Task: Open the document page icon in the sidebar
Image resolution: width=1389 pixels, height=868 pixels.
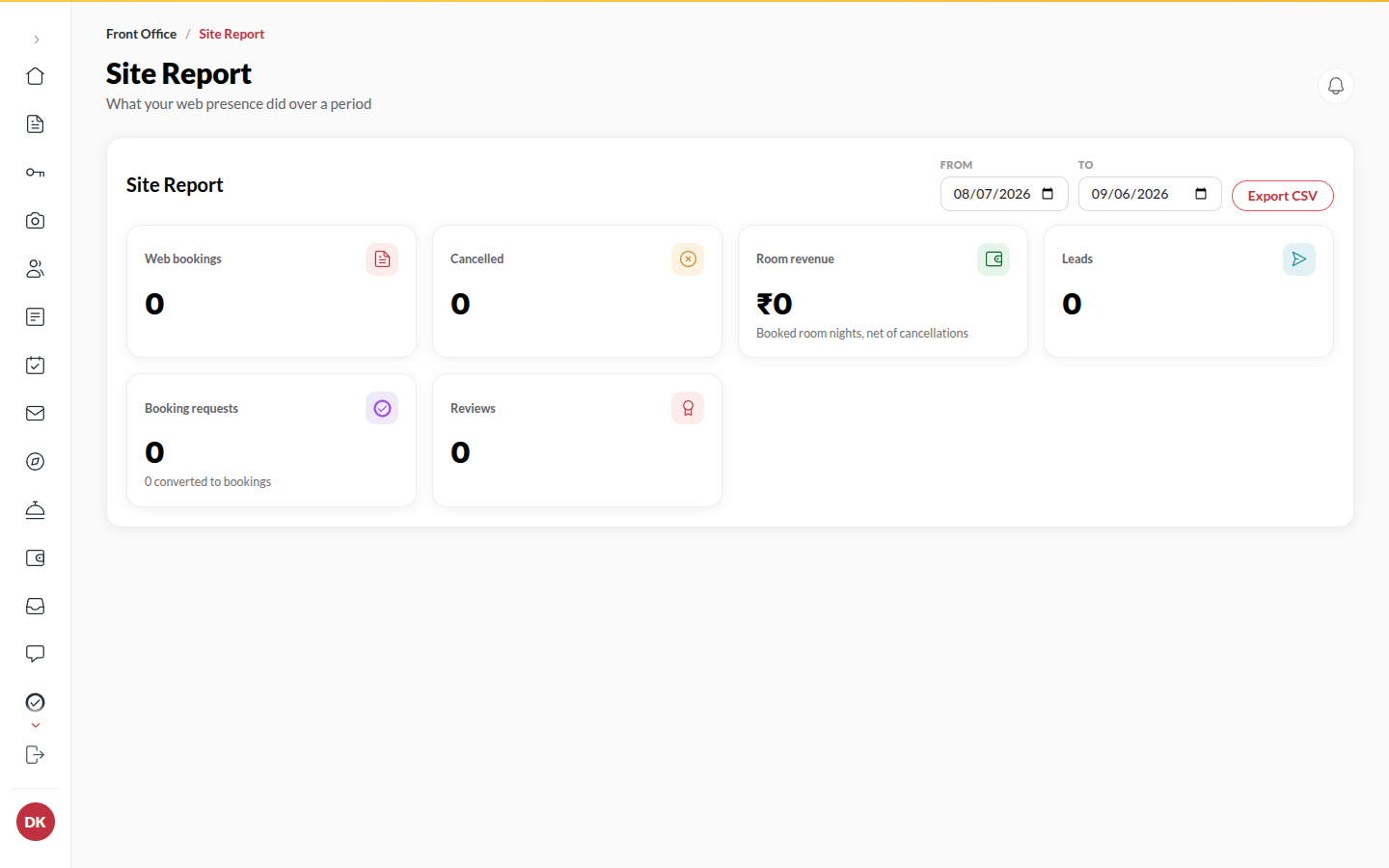Action: pyautogui.click(x=36, y=124)
